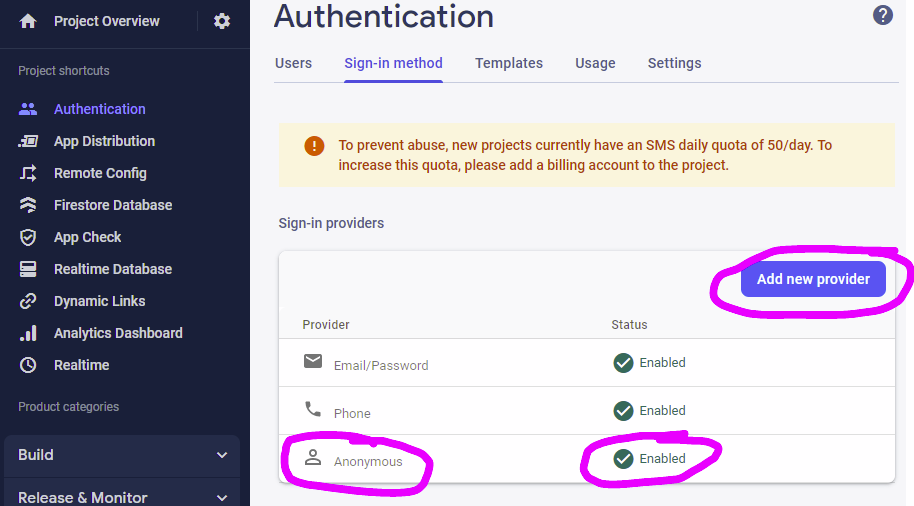Screen dimensions: 914x506
Task: Click the Authentication people icon in sidebar
Action: click(27, 109)
